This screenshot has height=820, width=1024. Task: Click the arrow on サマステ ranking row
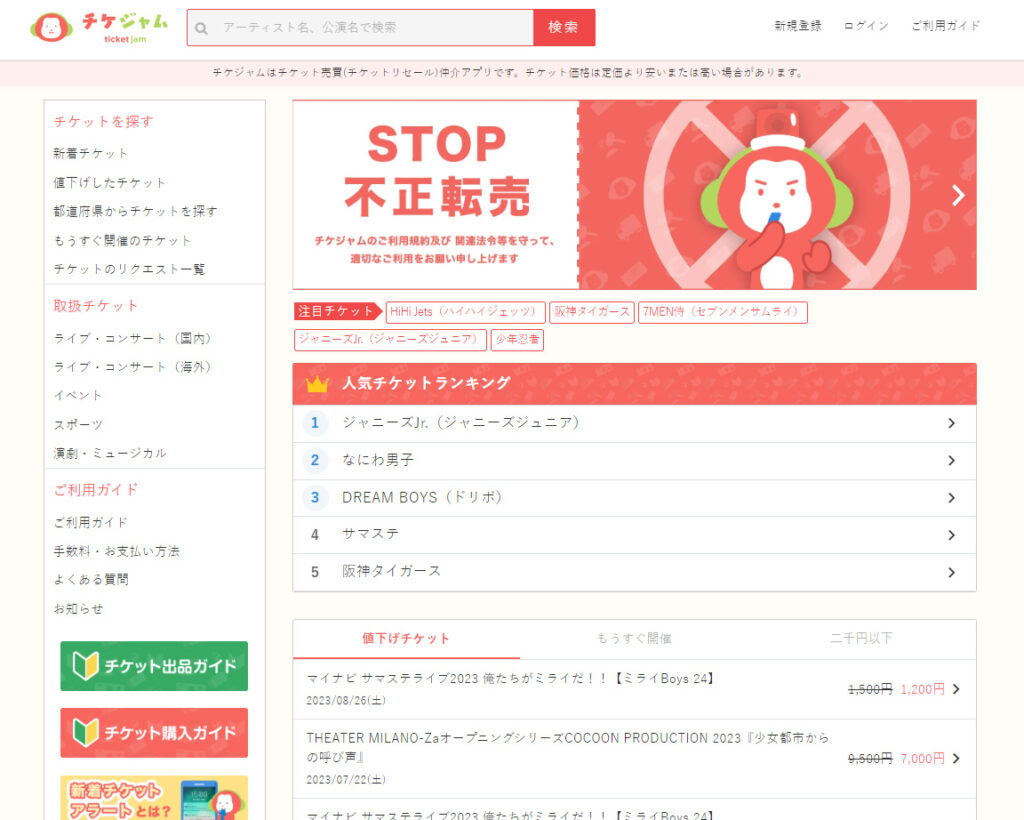pyautogui.click(x=952, y=535)
